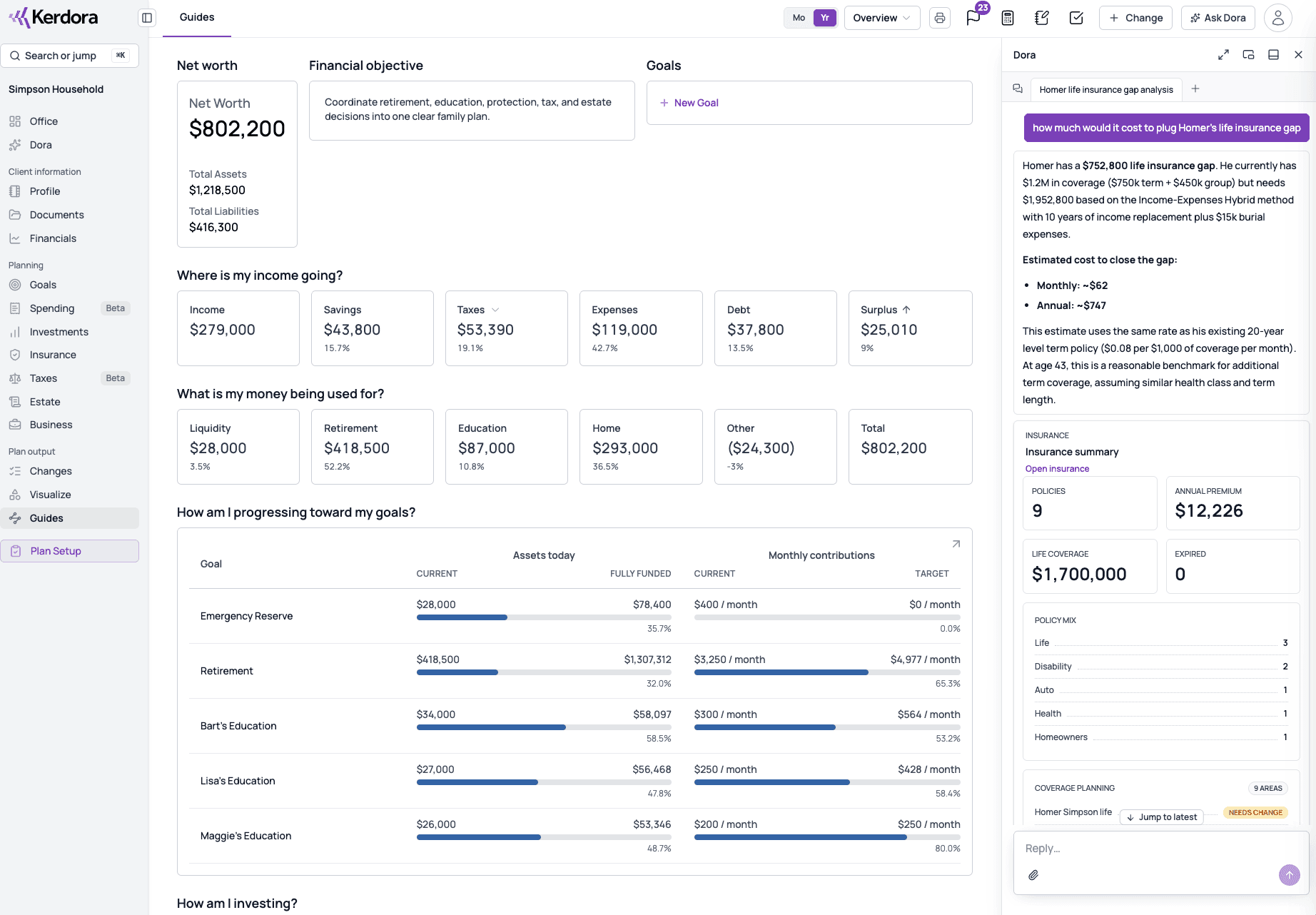1316x915 pixels.
Task: Switch the view to Mo (monthly)
Action: 799,18
